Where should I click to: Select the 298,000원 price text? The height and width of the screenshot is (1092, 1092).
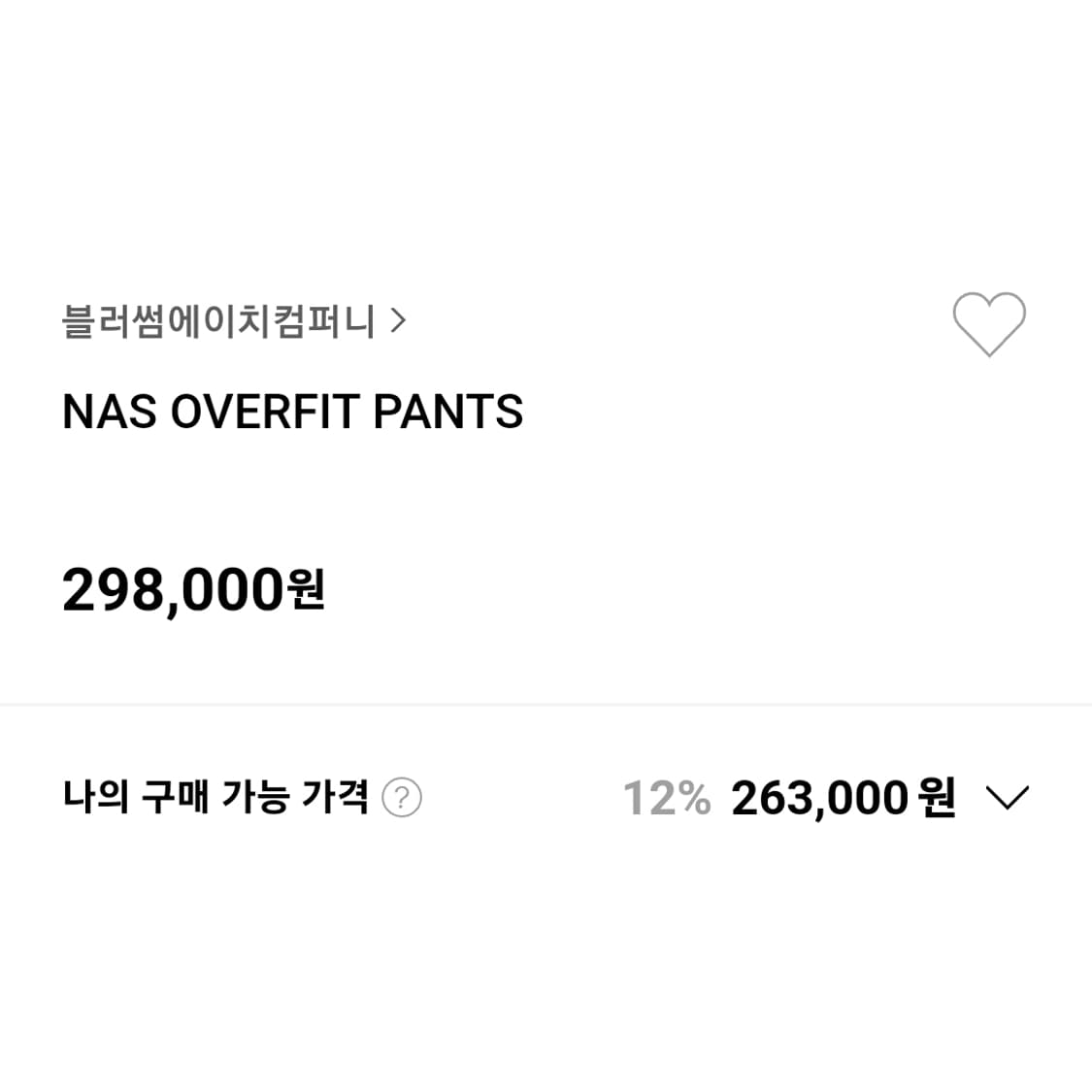coord(192,587)
